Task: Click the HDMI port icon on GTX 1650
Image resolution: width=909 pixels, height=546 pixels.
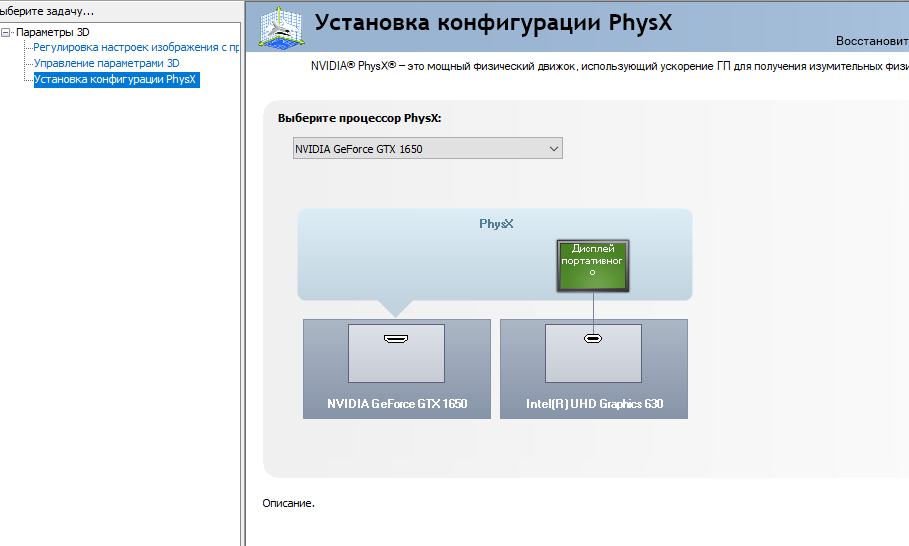Action: (396, 338)
